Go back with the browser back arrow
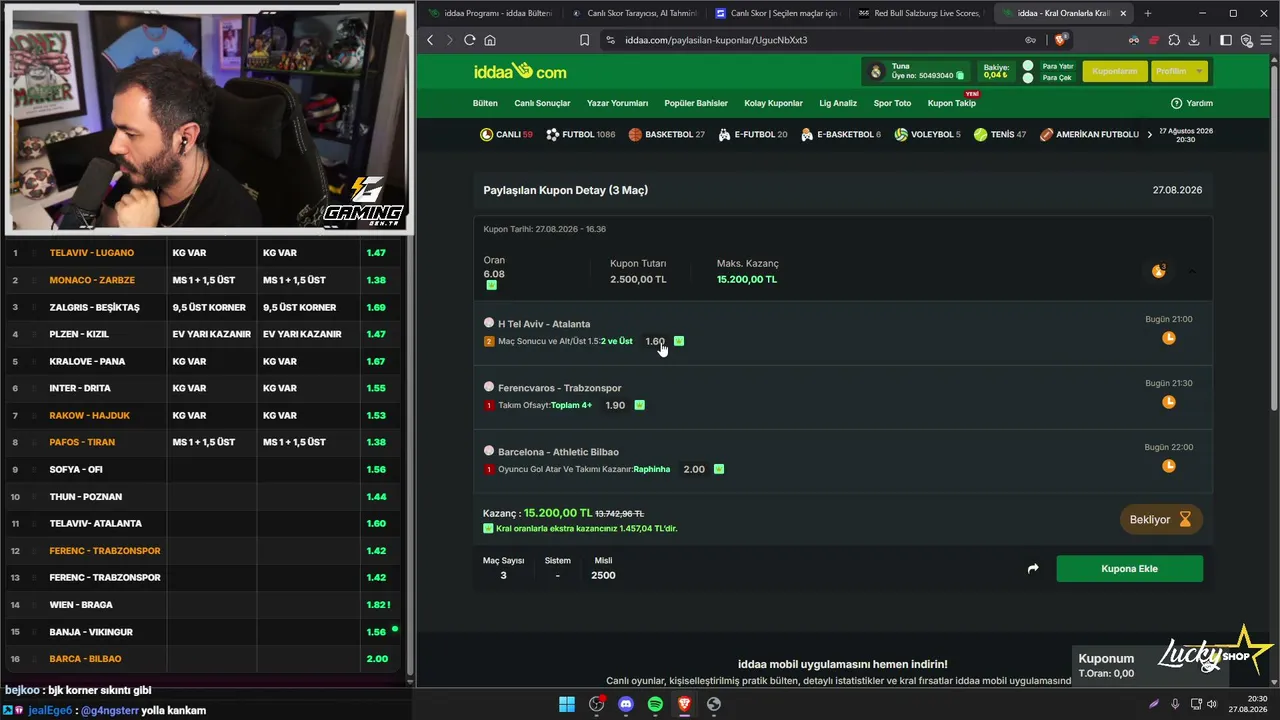This screenshot has height=720, width=1280. (x=430, y=40)
